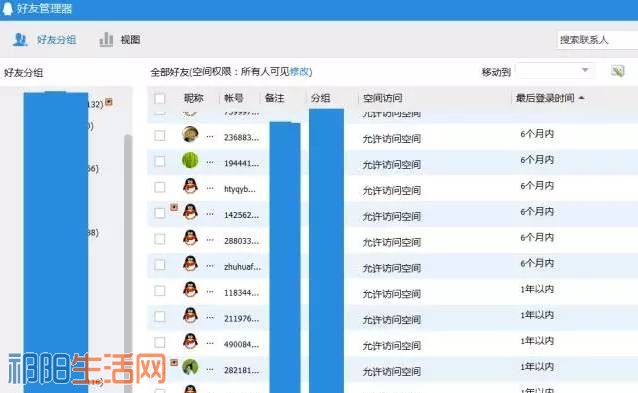Click account number 490084...
The image size is (638, 393).
tap(241, 345)
